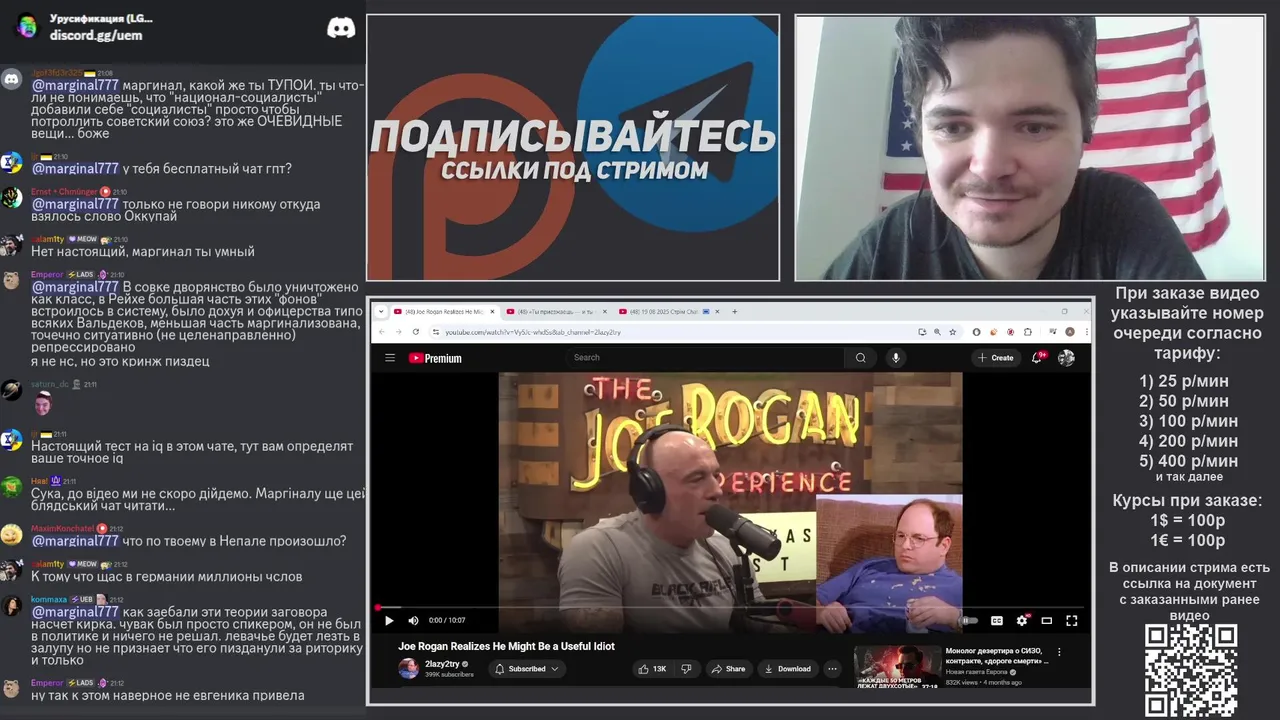This screenshot has width=1280, height=720.
Task: Reload the YouTube page
Action: pos(416,332)
